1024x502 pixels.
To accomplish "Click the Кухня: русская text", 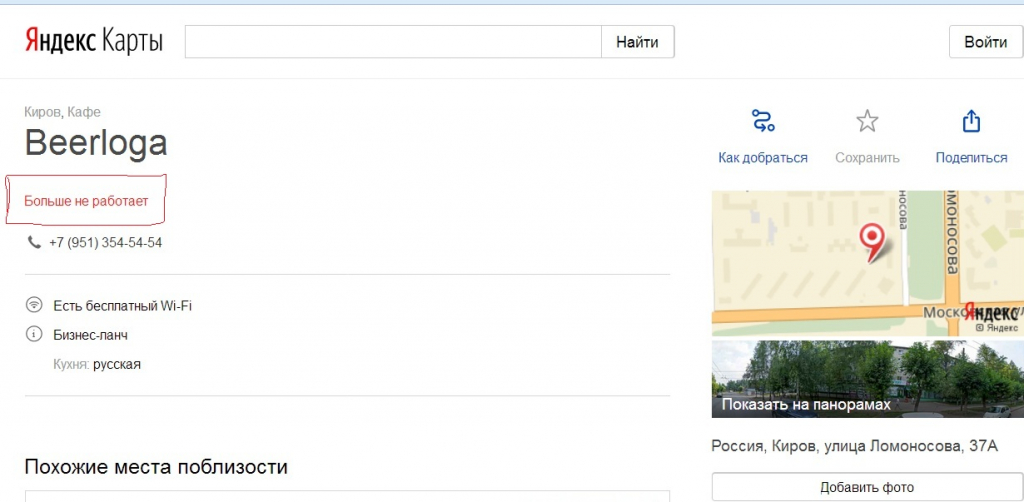I will pos(97,364).
